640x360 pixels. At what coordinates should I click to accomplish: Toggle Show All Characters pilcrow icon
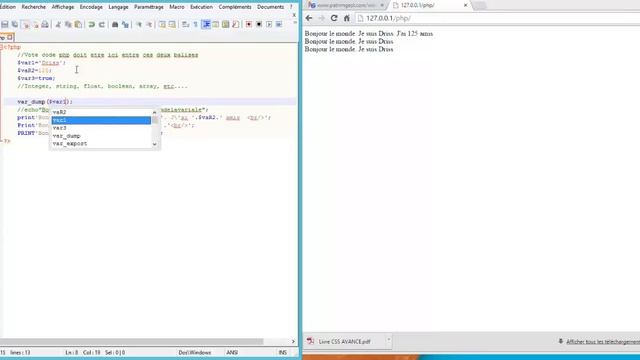point(196,24)
